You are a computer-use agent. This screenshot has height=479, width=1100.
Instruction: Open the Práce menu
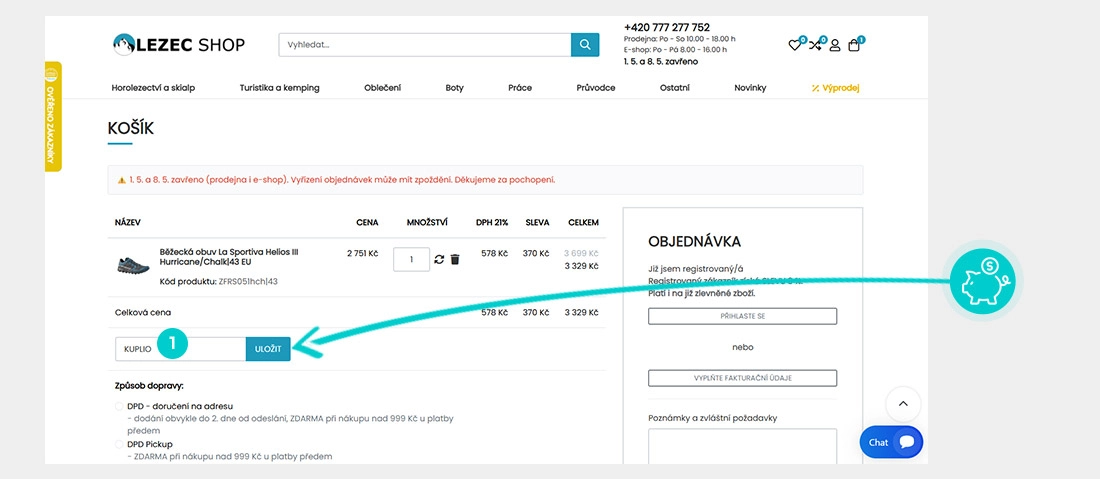tap(520, 88)
